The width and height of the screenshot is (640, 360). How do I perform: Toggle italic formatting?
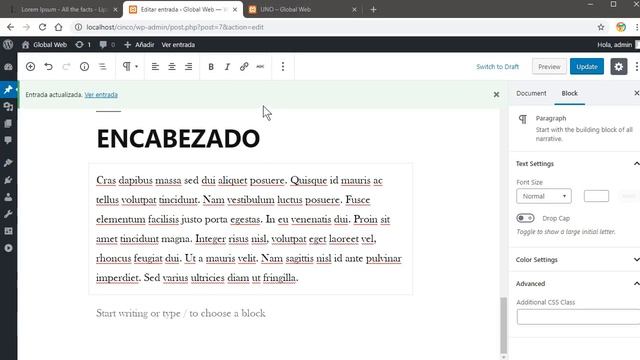tap(227, 67)
